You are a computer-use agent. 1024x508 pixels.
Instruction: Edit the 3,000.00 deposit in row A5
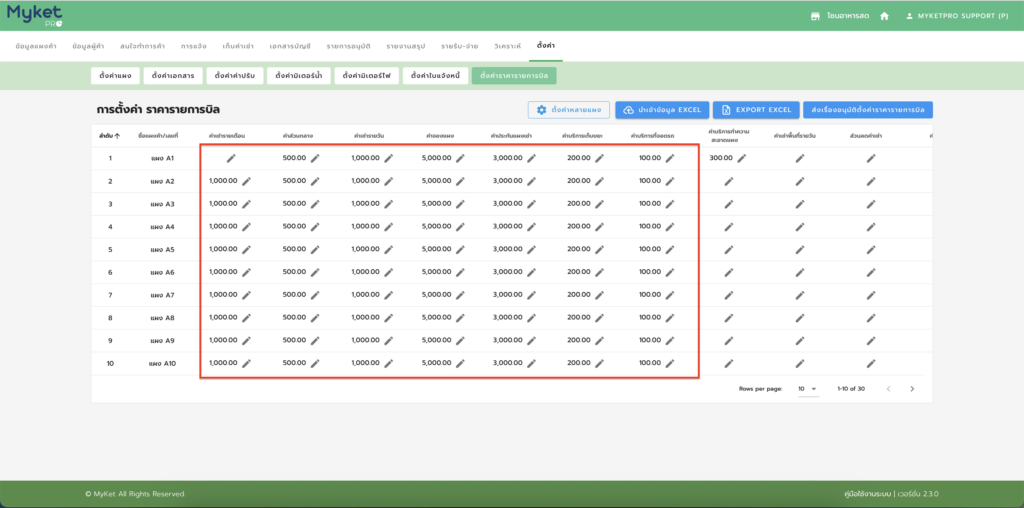click(532, 249)
